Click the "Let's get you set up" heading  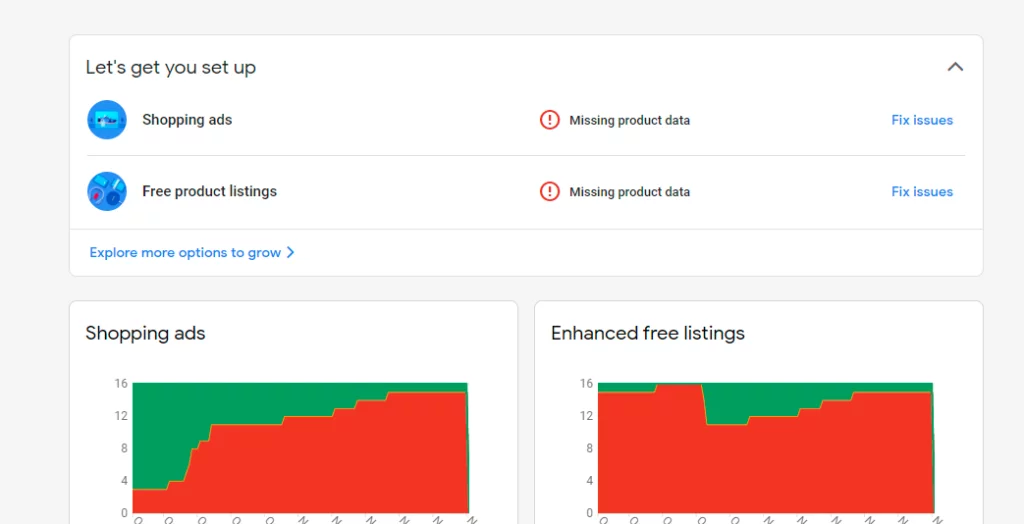[170, 68]
